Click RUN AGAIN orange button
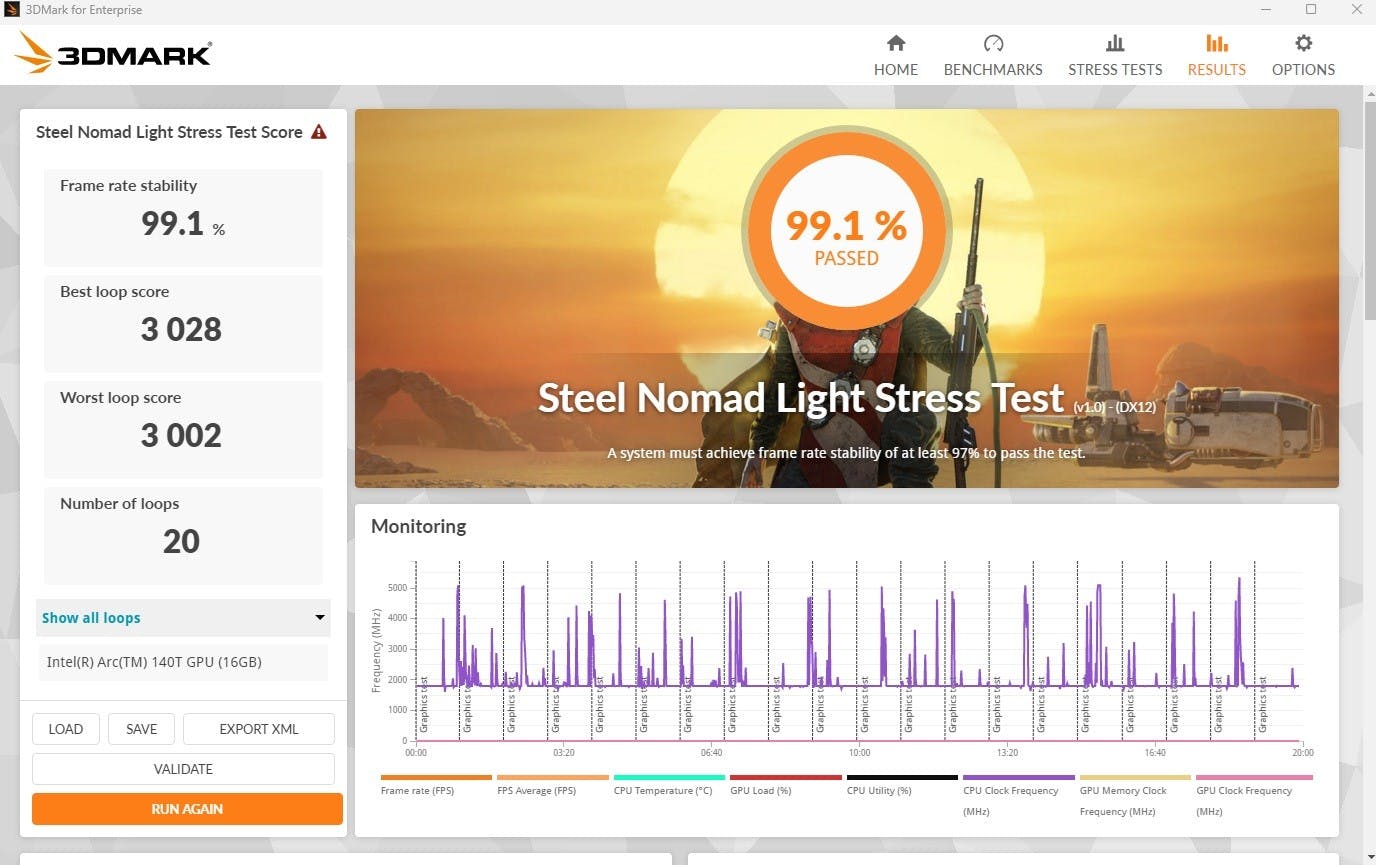This screenshot has height=865, width=1376. tap(187, 809)
